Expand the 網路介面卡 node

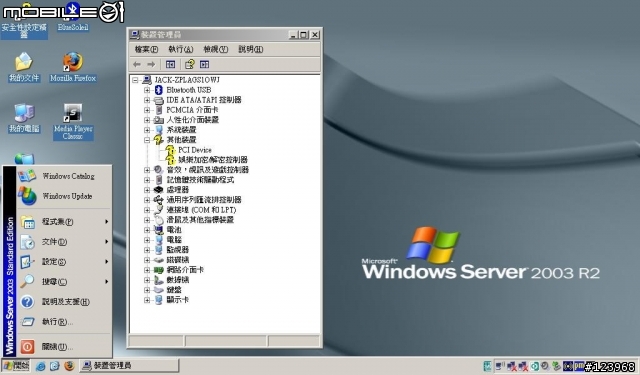(147, 270)
